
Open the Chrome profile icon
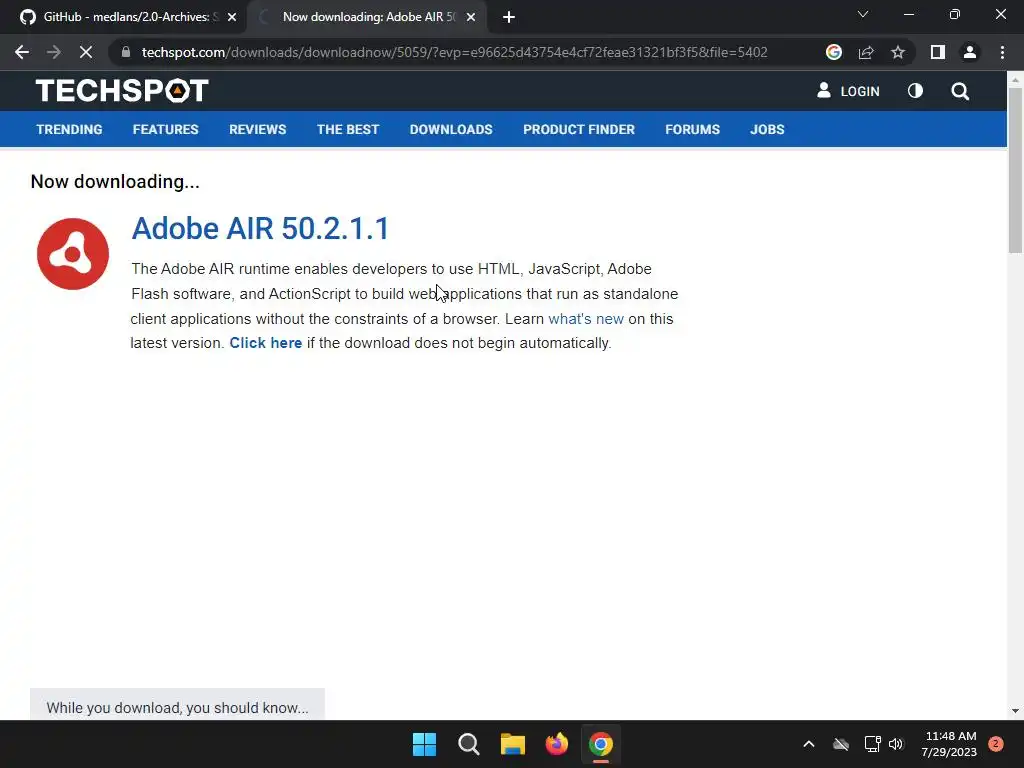(970, 52)
